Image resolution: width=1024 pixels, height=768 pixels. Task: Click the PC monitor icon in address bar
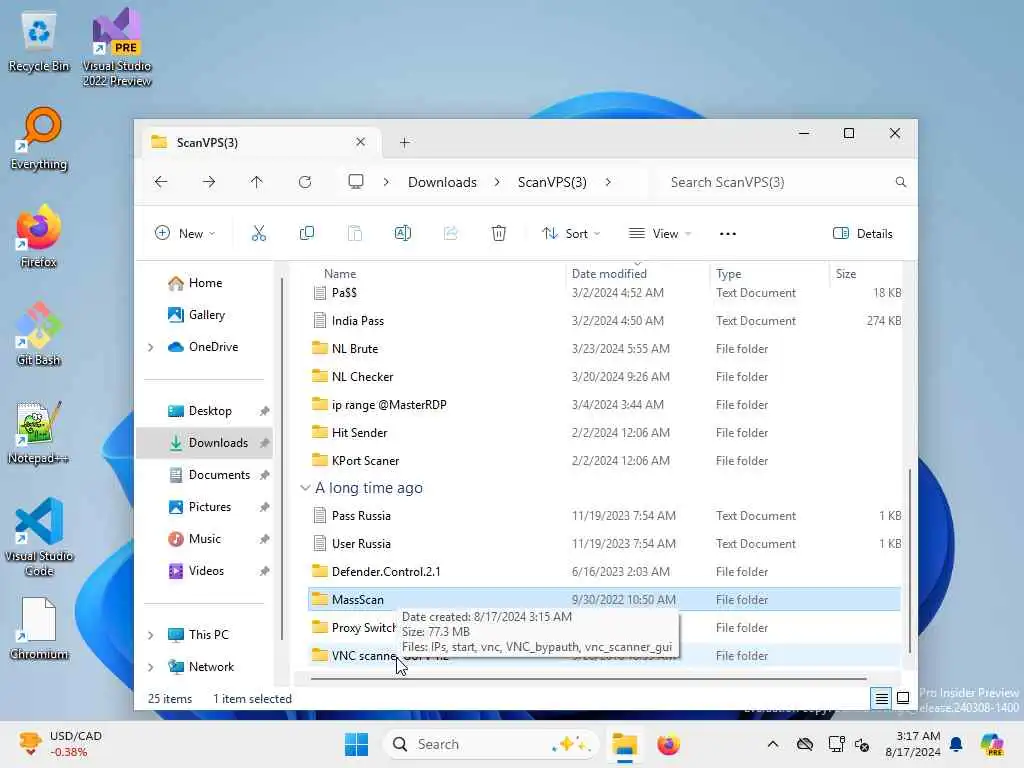point(356,182)
